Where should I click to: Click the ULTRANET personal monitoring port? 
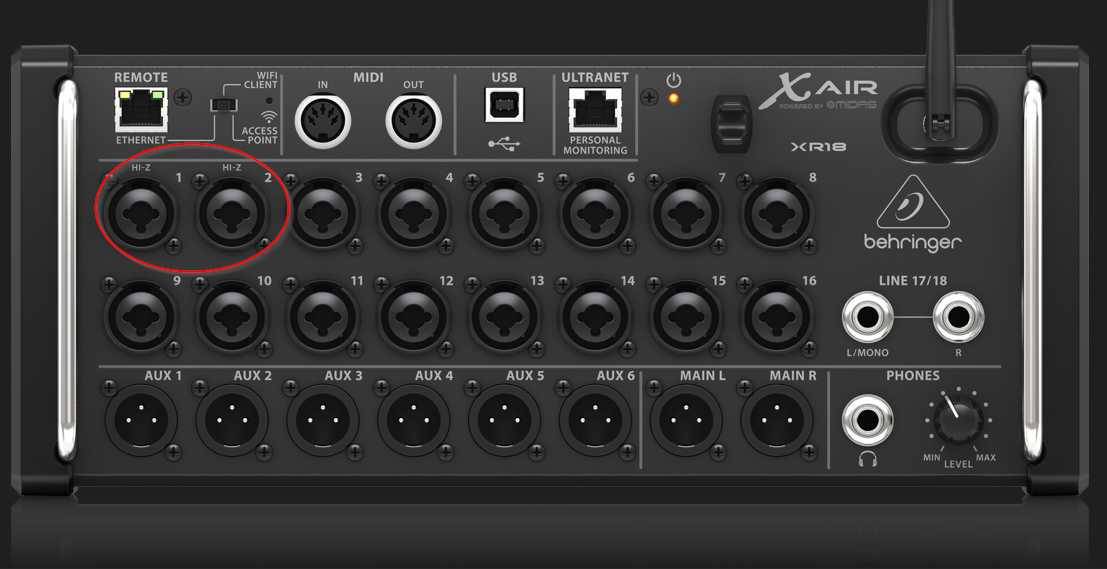[594, 109]
